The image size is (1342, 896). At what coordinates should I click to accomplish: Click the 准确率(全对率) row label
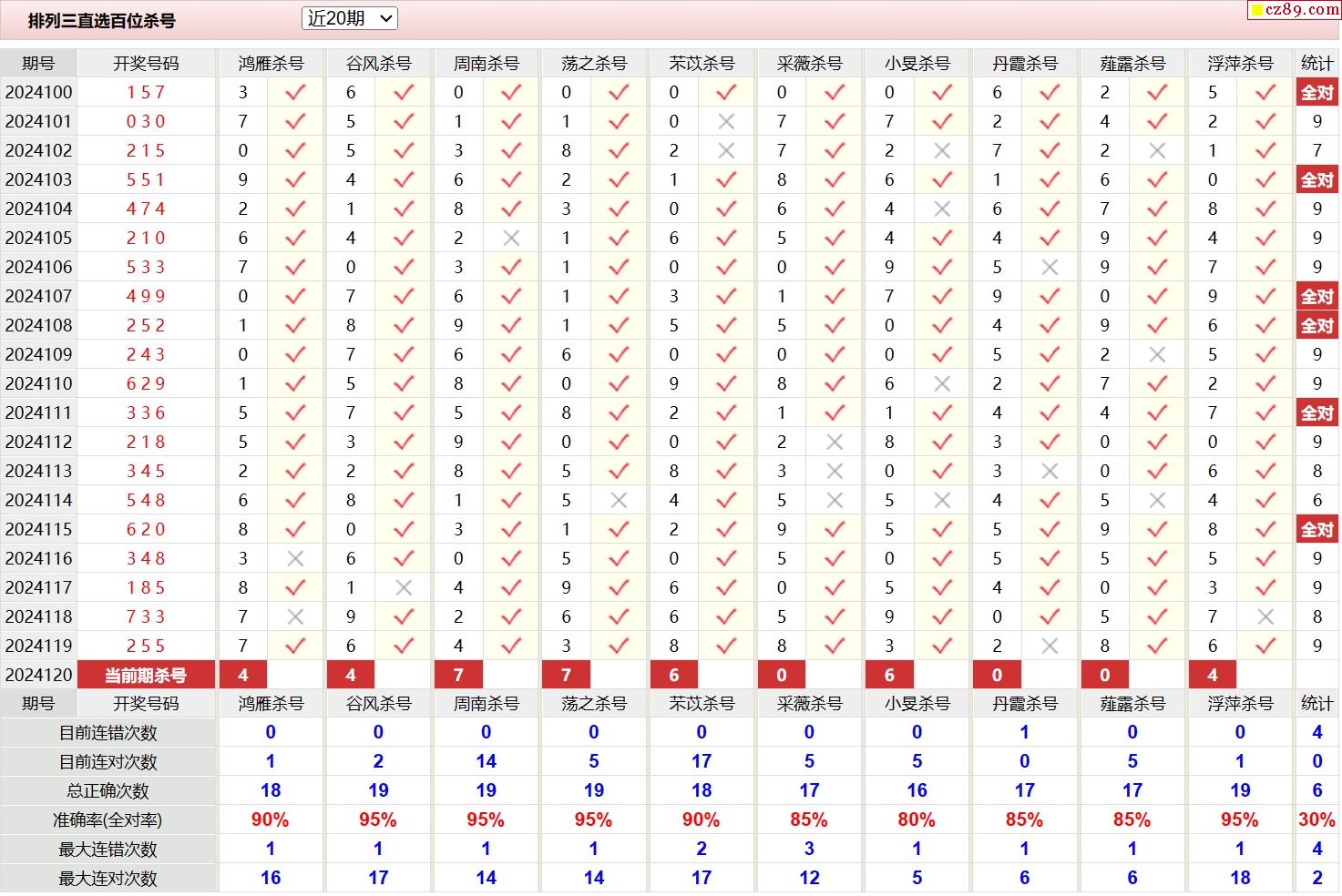pos(108,820)
